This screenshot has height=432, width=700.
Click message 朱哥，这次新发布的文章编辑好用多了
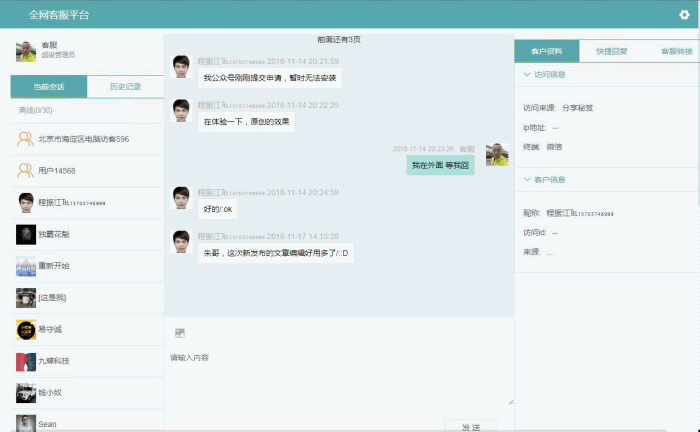(276, 253)
